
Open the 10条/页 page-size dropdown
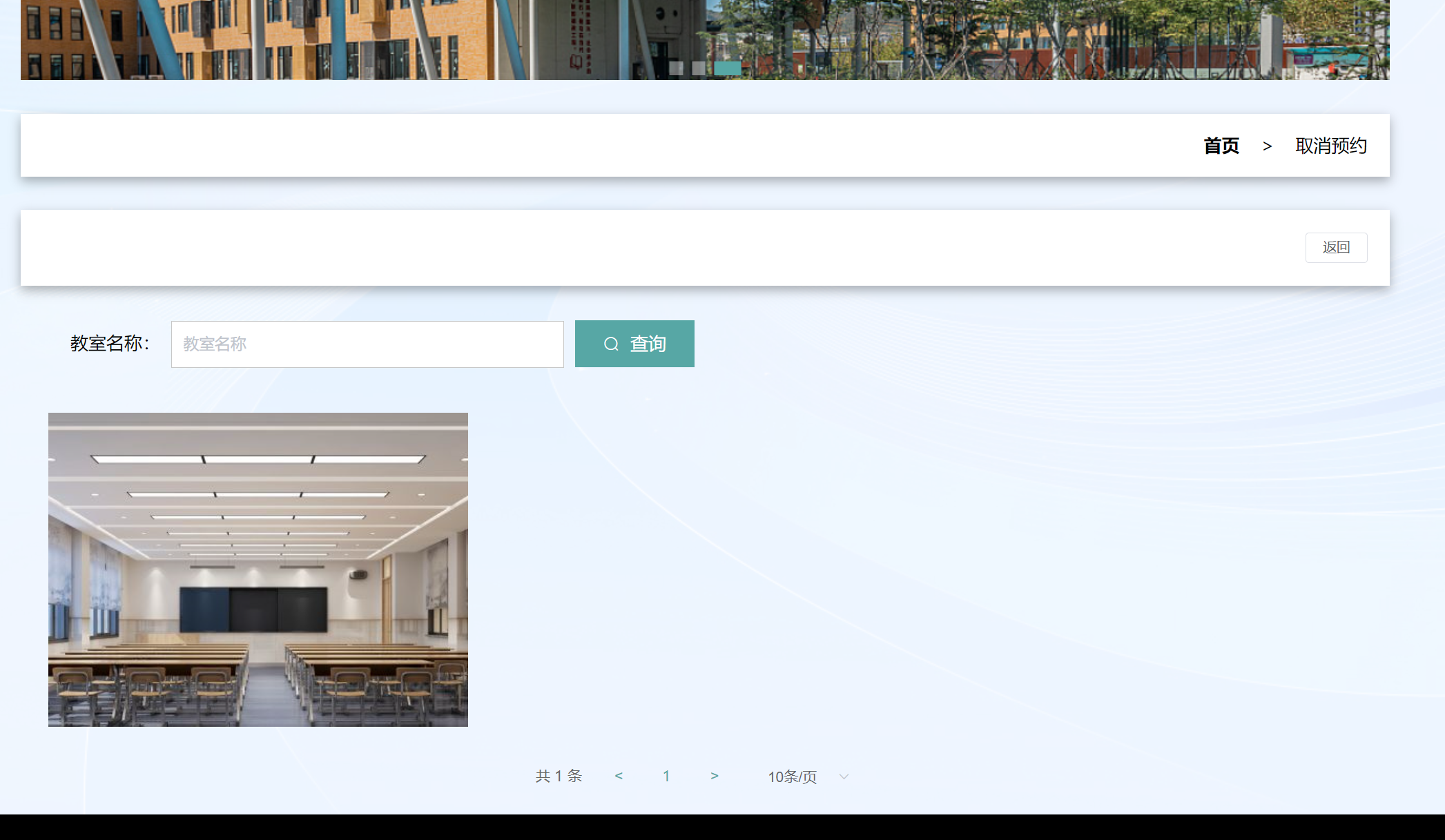791,776
